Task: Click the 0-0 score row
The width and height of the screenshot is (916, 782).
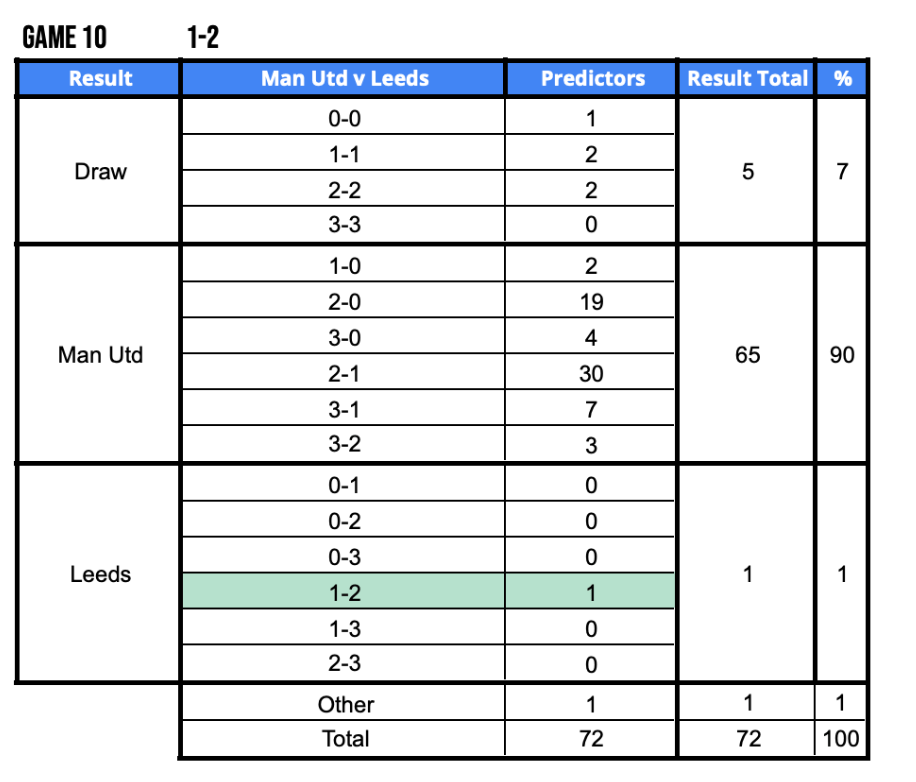Action: coord(344,119)
